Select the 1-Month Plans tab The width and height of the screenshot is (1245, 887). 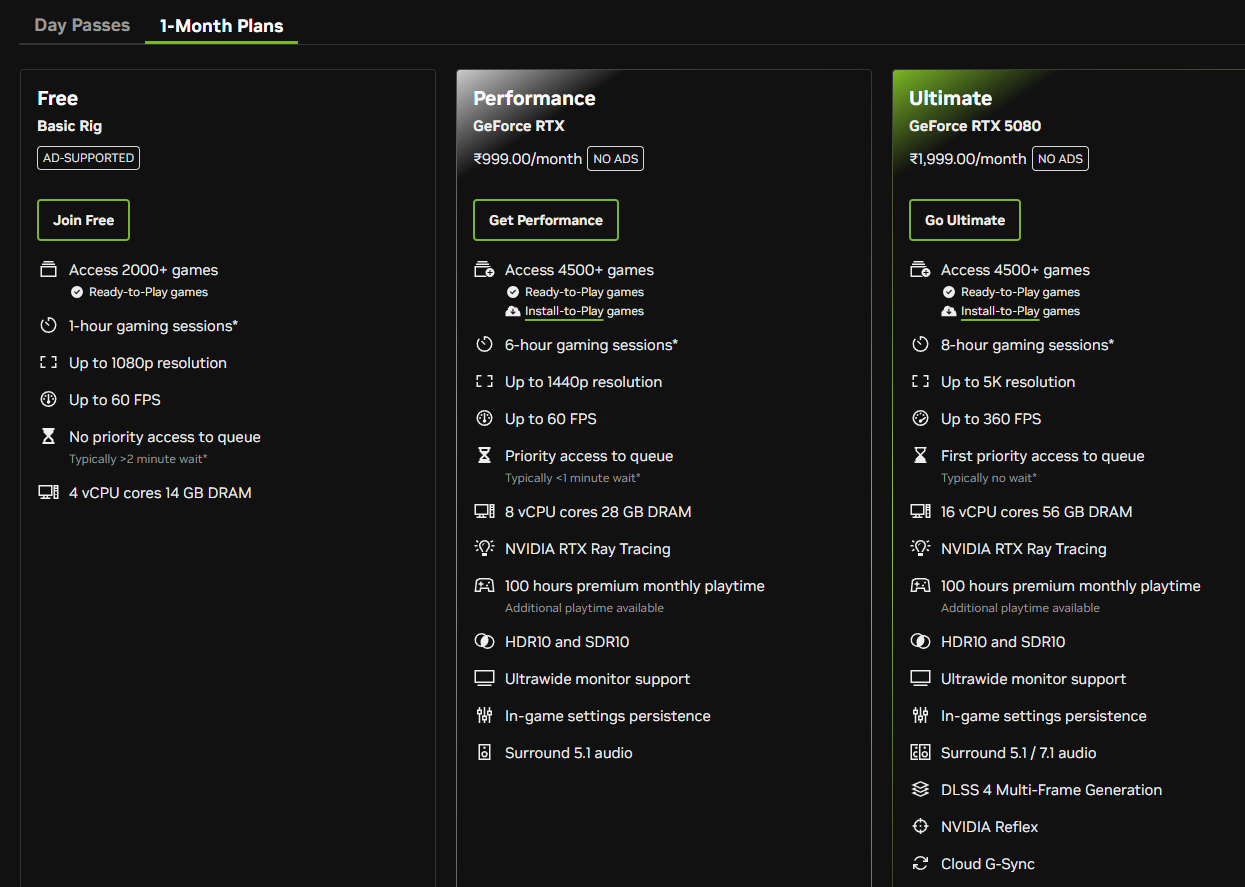tap(221, 26)
